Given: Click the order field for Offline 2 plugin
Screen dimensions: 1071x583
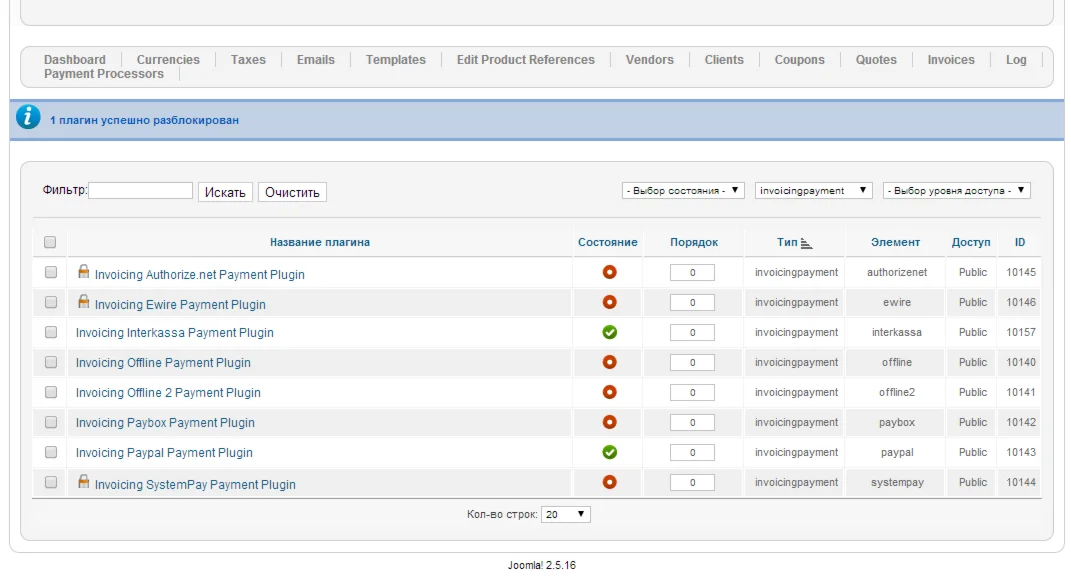Looking at the screenshot, I should (x=692, y=392).
